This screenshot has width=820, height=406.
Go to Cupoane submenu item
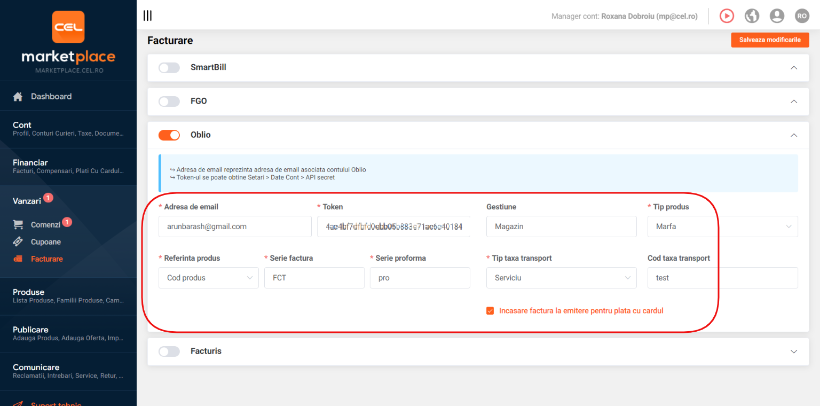(x=45, y=242)
